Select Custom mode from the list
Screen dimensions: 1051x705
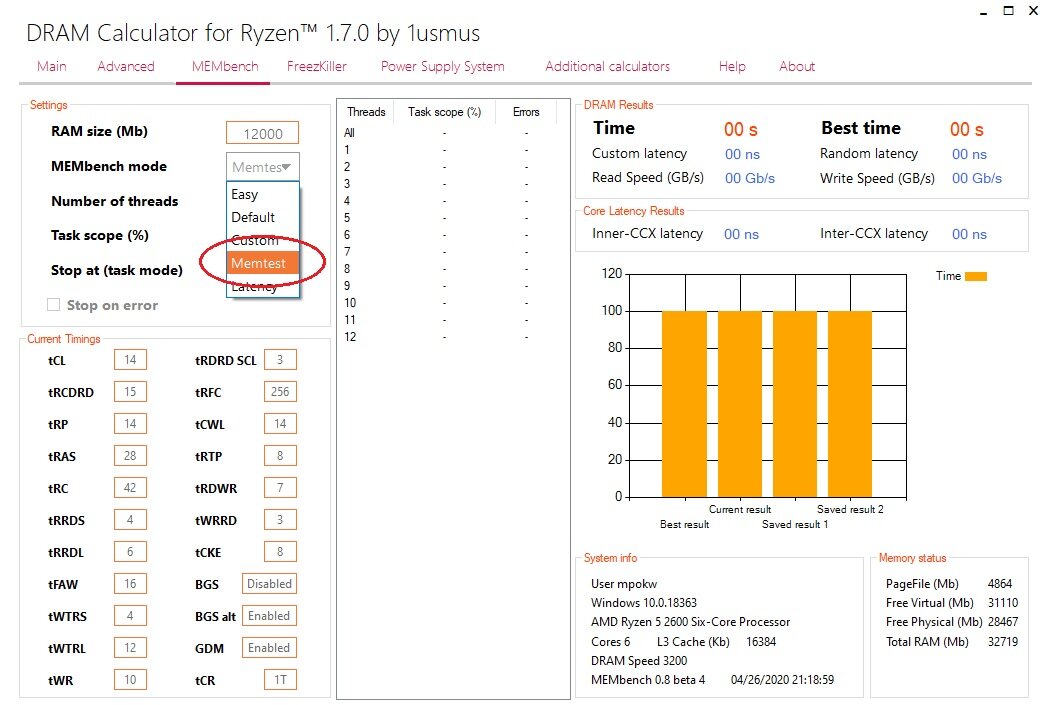[x=262, y=240]
